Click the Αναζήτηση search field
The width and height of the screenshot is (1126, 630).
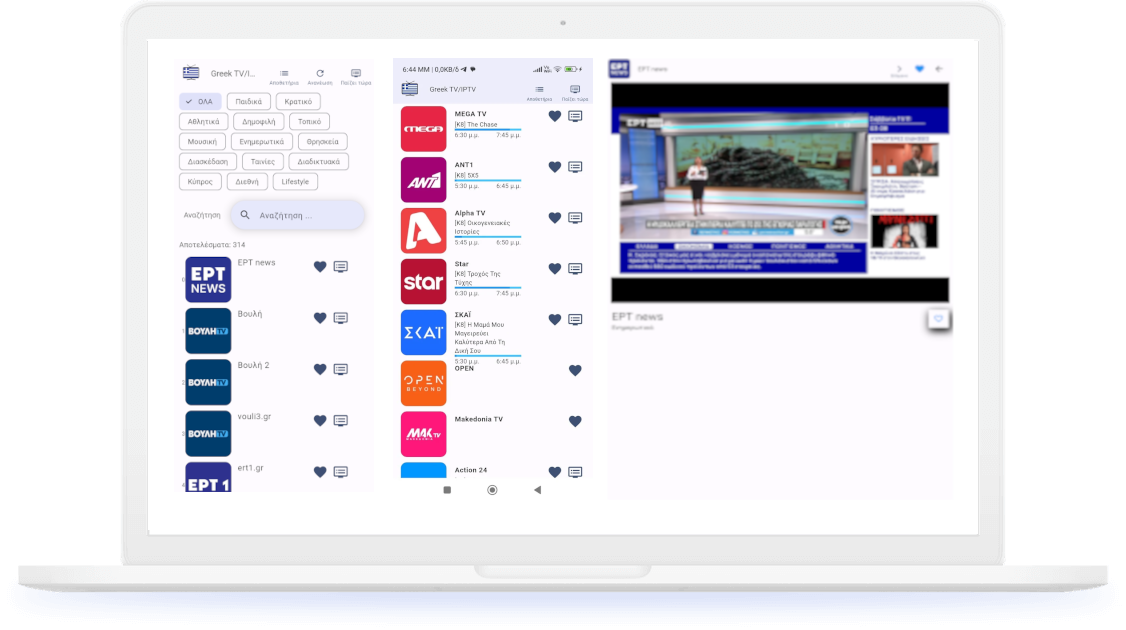click(x=297, y=215)
